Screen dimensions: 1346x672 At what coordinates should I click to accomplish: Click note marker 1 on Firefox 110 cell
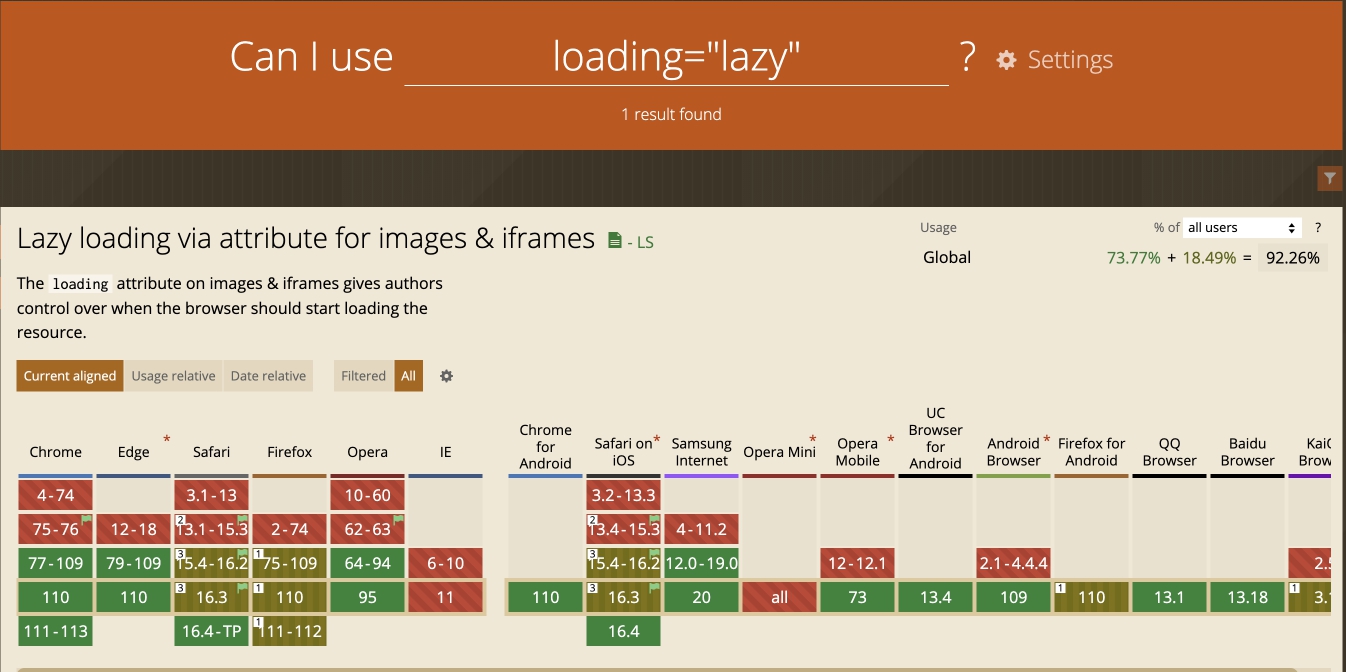[258, 588]
